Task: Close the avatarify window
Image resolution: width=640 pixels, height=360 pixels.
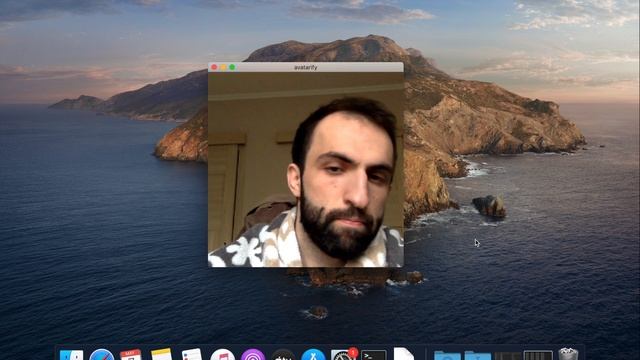Action: pos(214,67)
